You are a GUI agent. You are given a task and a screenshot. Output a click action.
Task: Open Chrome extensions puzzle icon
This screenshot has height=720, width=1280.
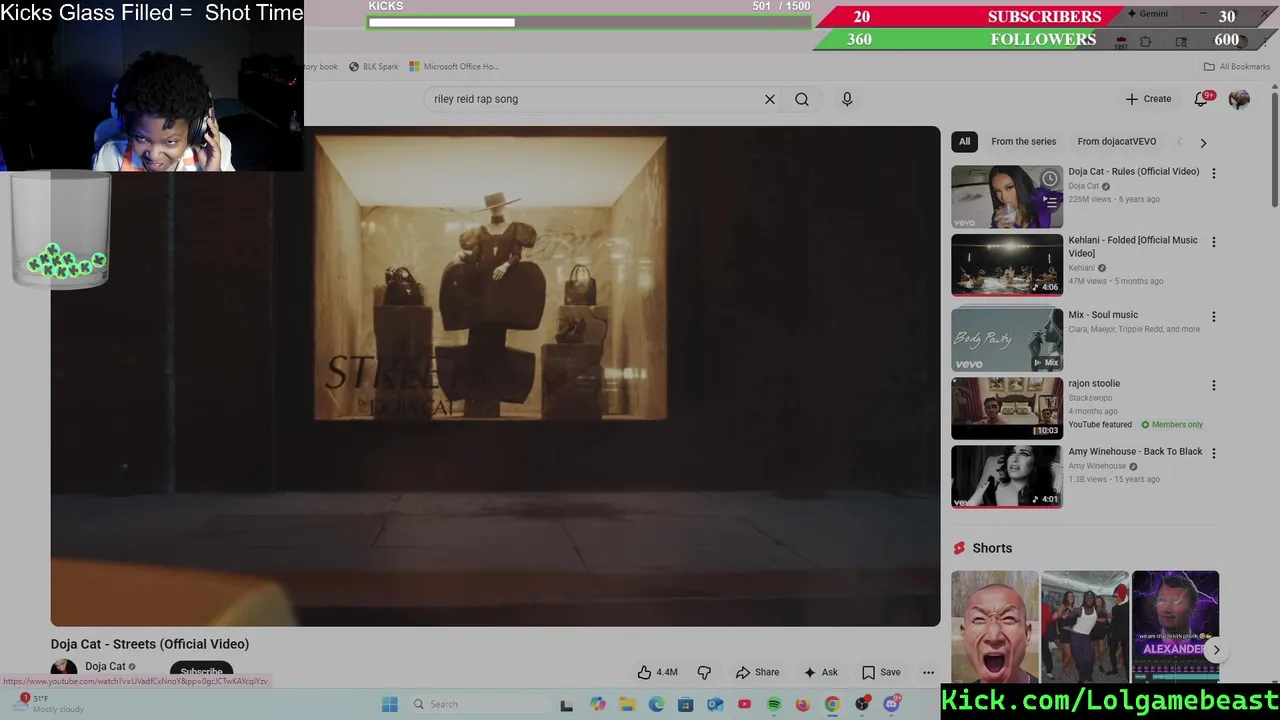click(1145, 42)
